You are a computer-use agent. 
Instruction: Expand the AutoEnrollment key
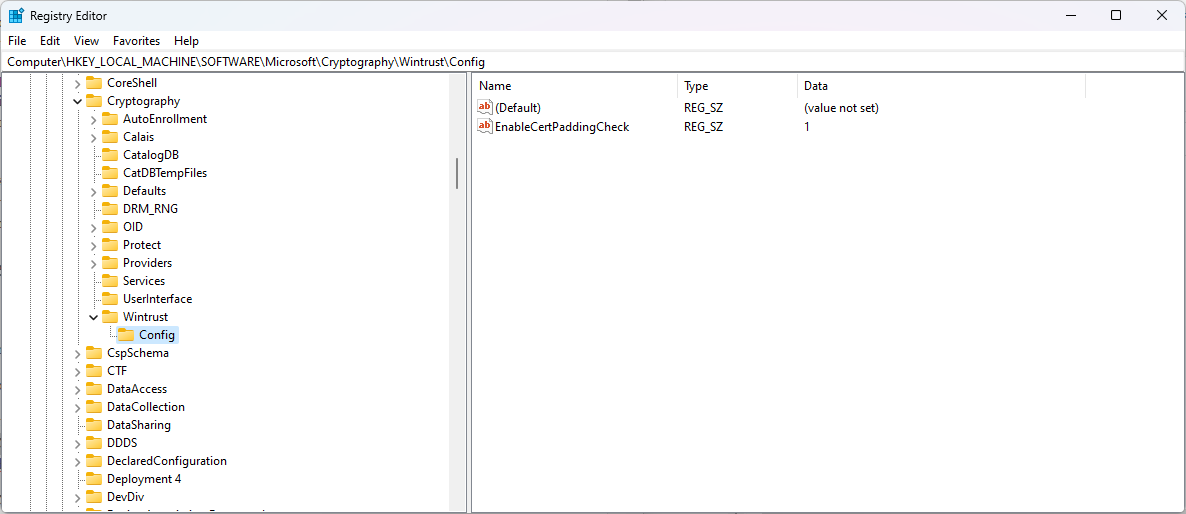(x=93, y=119)
